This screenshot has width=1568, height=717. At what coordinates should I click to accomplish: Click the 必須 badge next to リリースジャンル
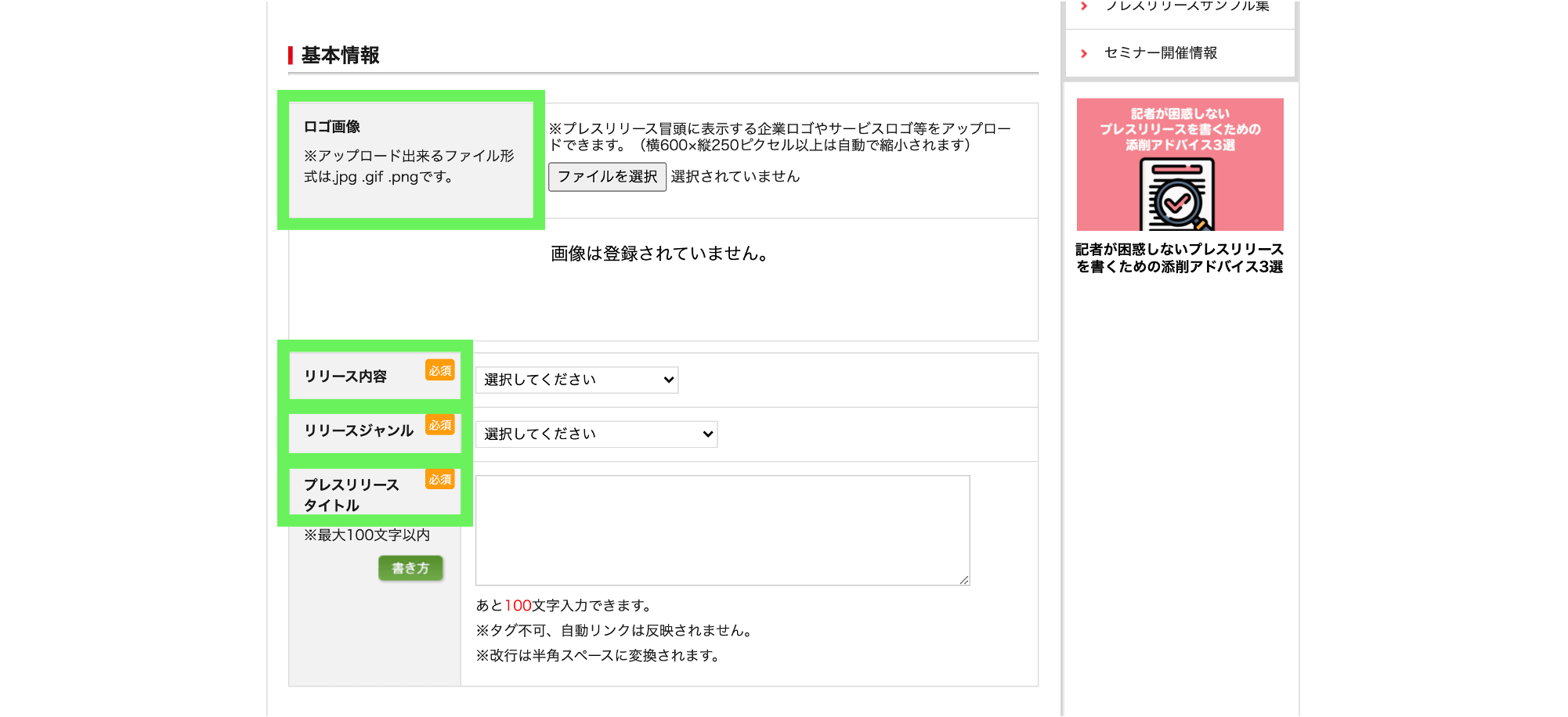440,425
